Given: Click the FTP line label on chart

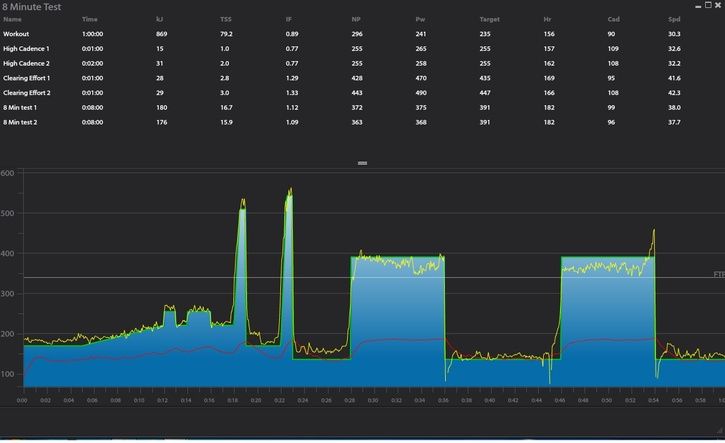Looking at the screenshot, I should (x=718, y=274).
